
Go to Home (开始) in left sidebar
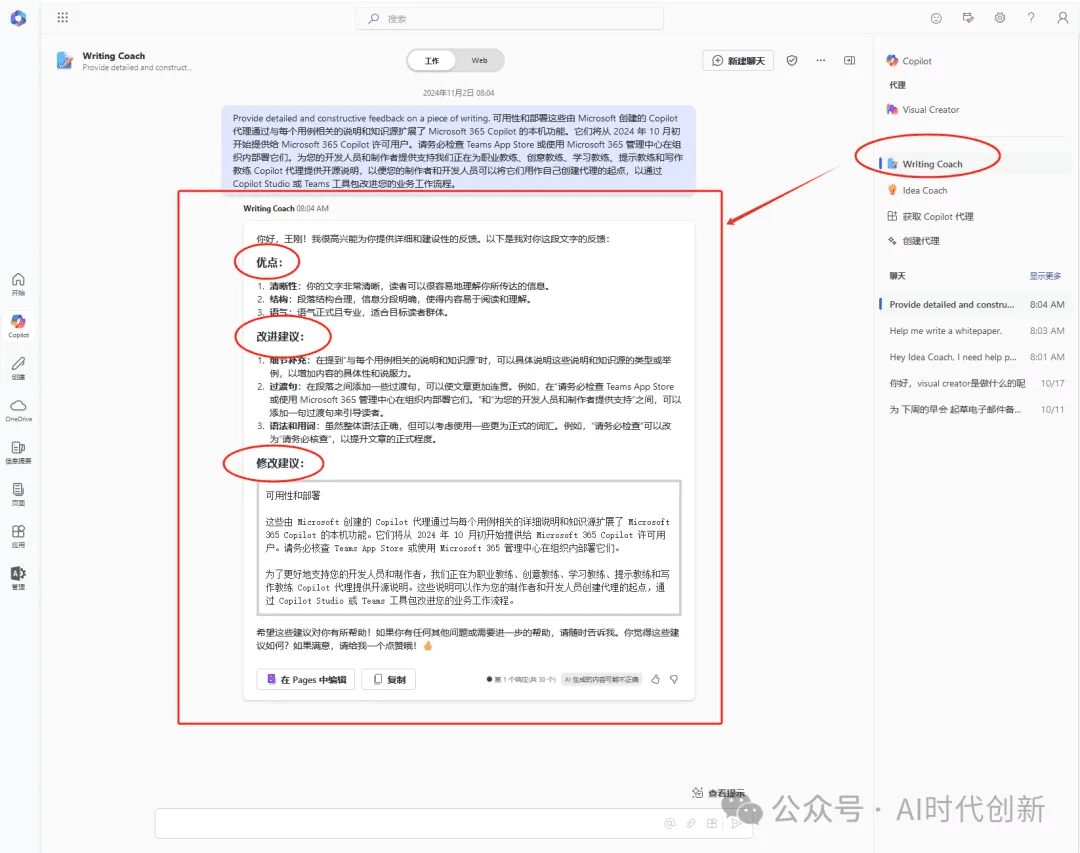(19, 283)
